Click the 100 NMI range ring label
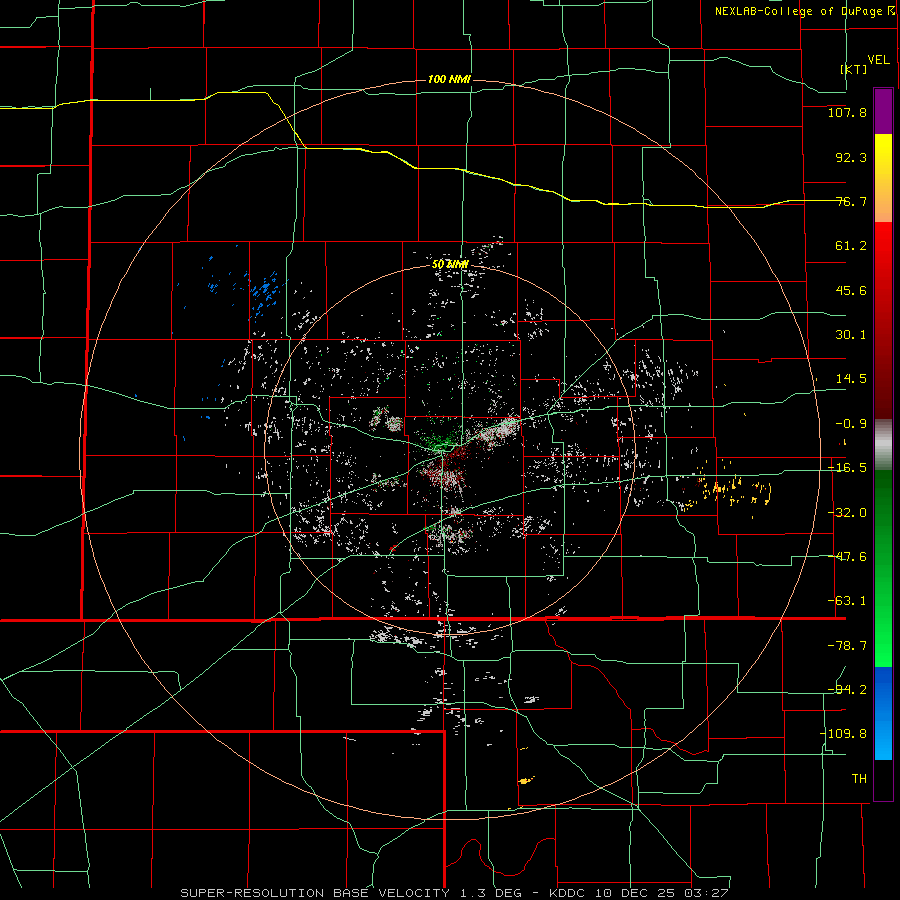Screen dimensions: 900x900 (449, 79)
